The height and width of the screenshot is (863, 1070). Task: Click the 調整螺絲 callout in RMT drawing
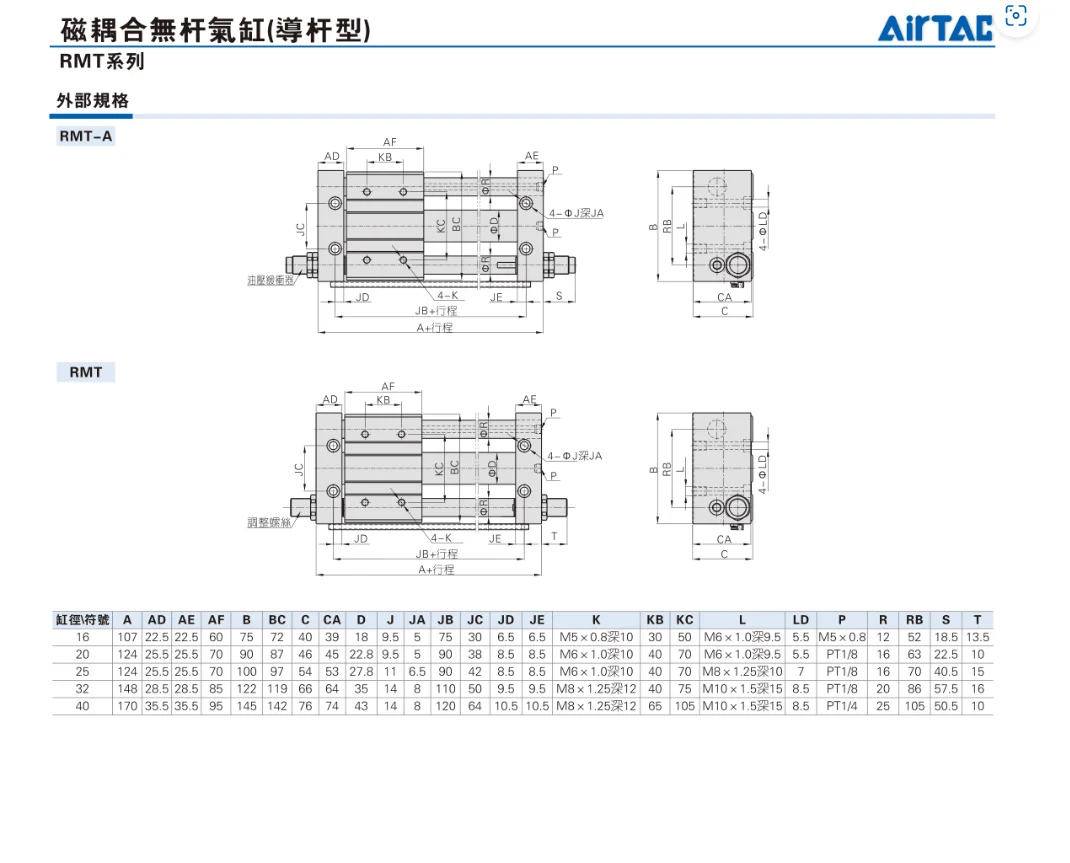(269, 523)
